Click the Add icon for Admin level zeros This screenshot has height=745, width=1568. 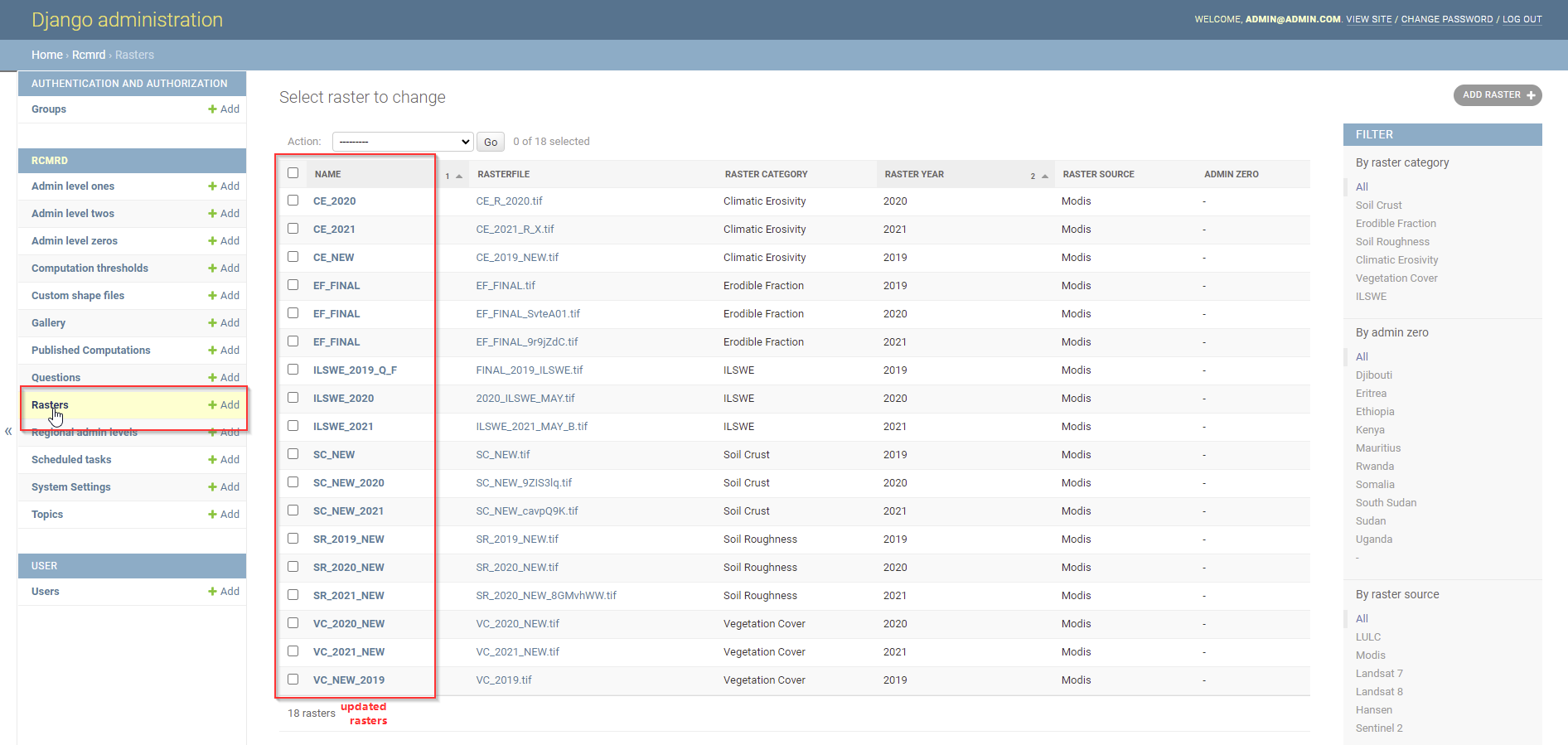click(224, 241)
